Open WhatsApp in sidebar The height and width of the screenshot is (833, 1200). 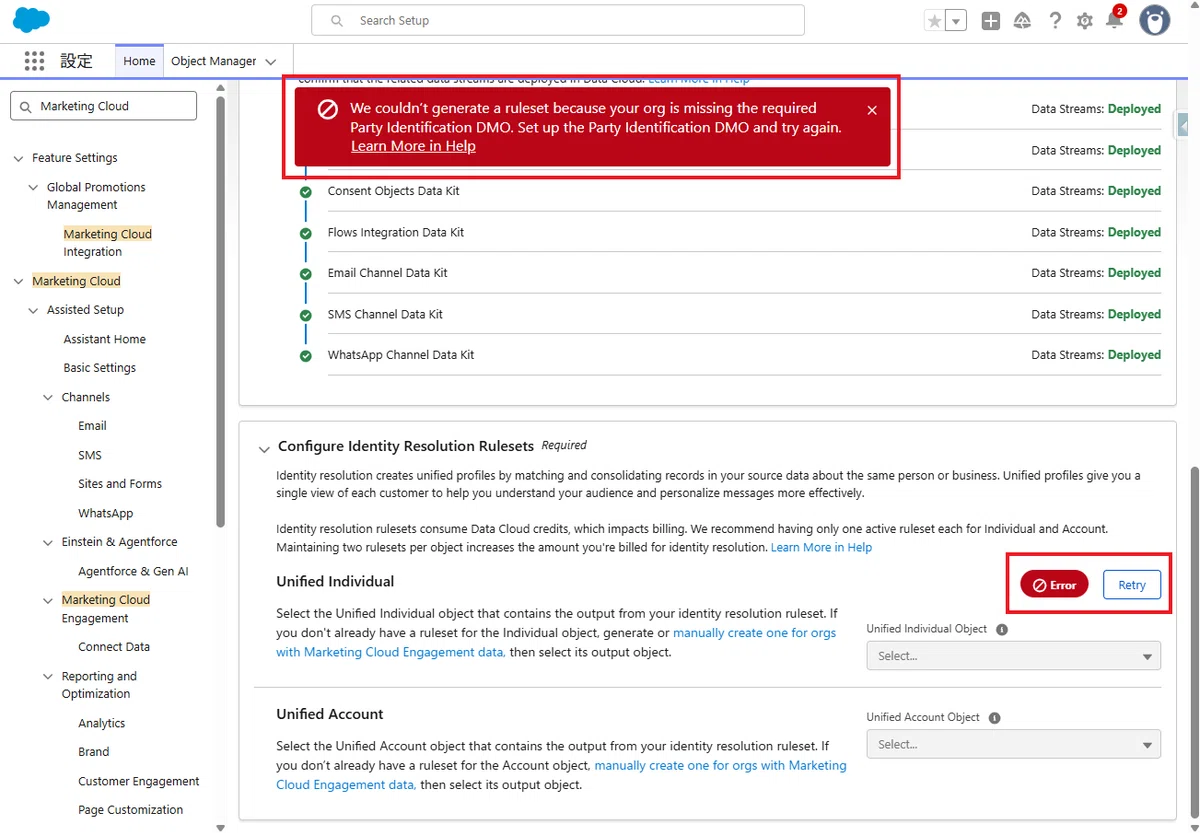pos(105,513)
